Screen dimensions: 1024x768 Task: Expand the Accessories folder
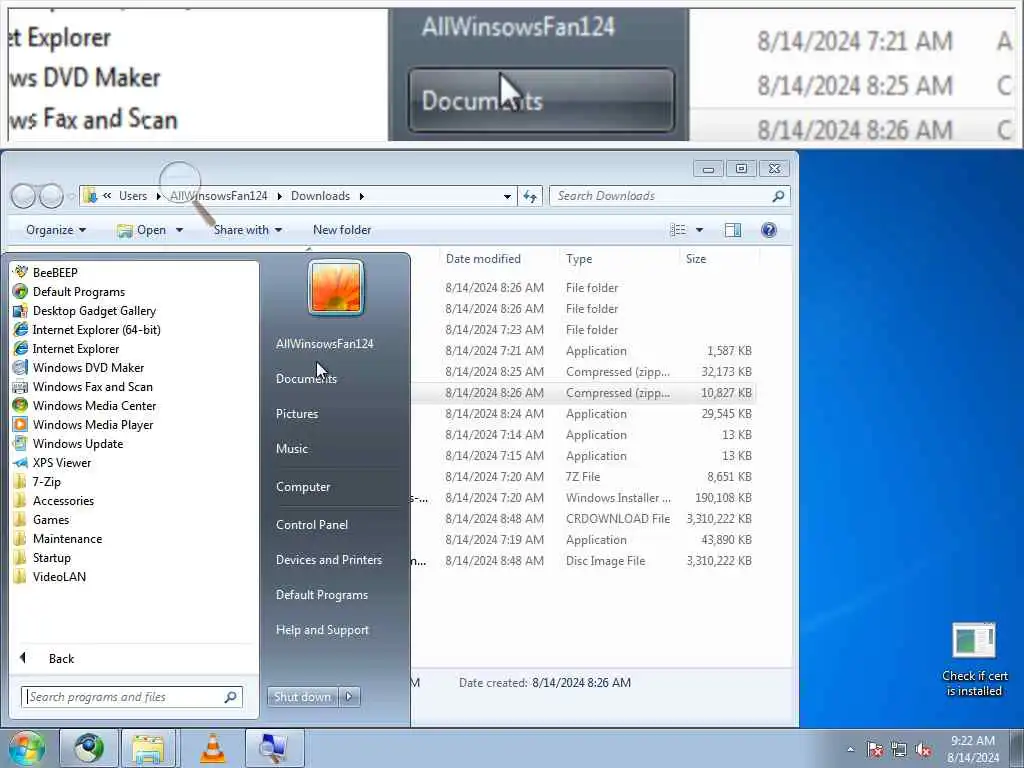coord(63,500)
